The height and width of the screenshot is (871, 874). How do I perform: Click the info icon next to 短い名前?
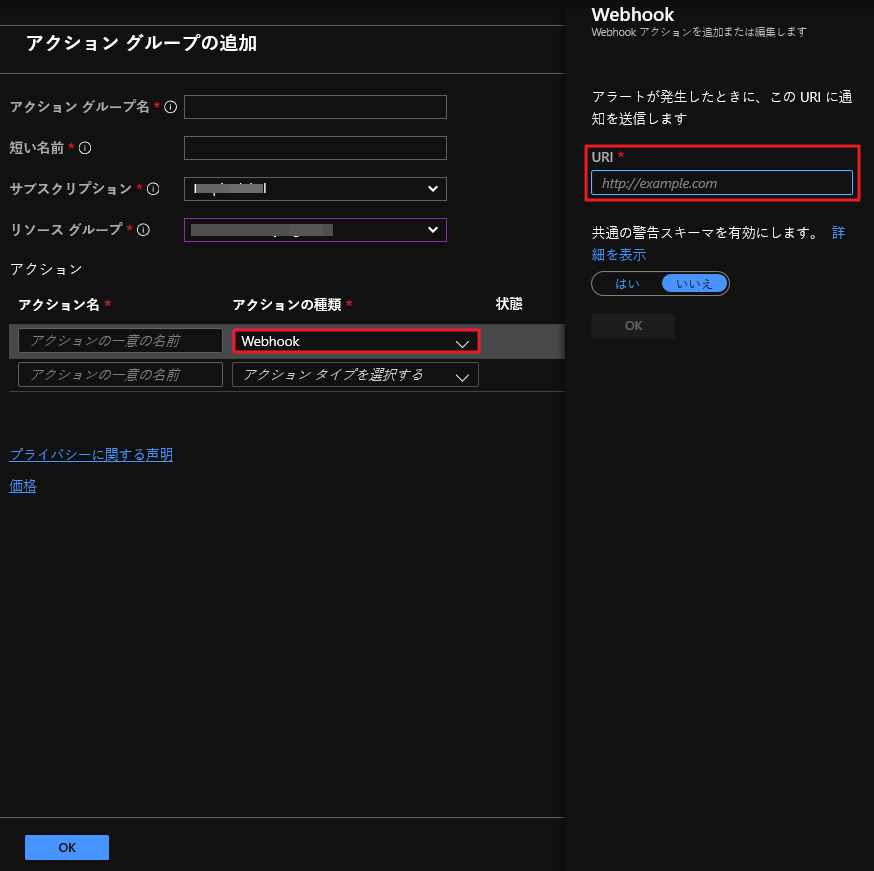click(85, 148)
